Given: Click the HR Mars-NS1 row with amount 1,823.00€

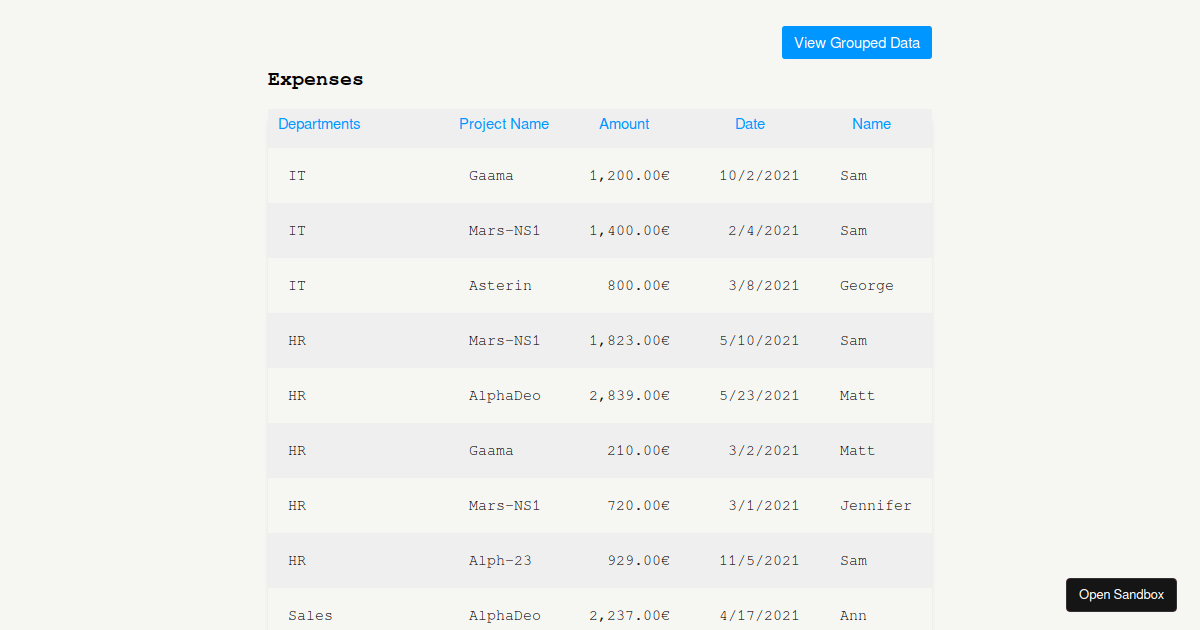Looking at the screenshot, I should [600, 340].
